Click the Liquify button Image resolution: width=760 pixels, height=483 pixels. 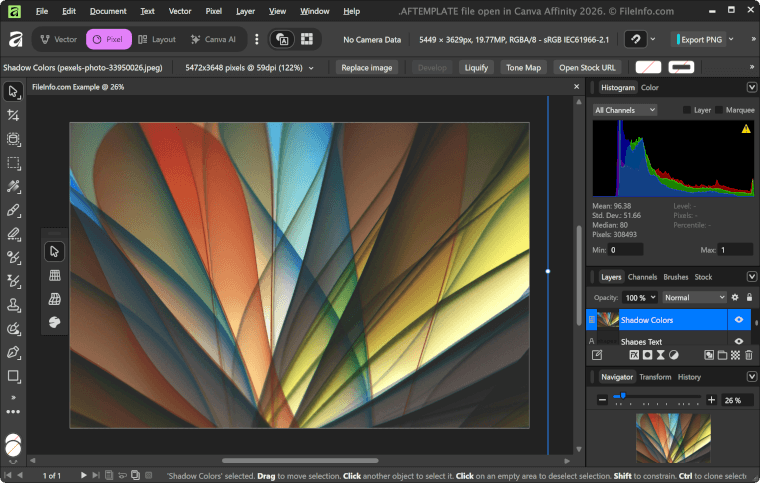click(476, 68)
